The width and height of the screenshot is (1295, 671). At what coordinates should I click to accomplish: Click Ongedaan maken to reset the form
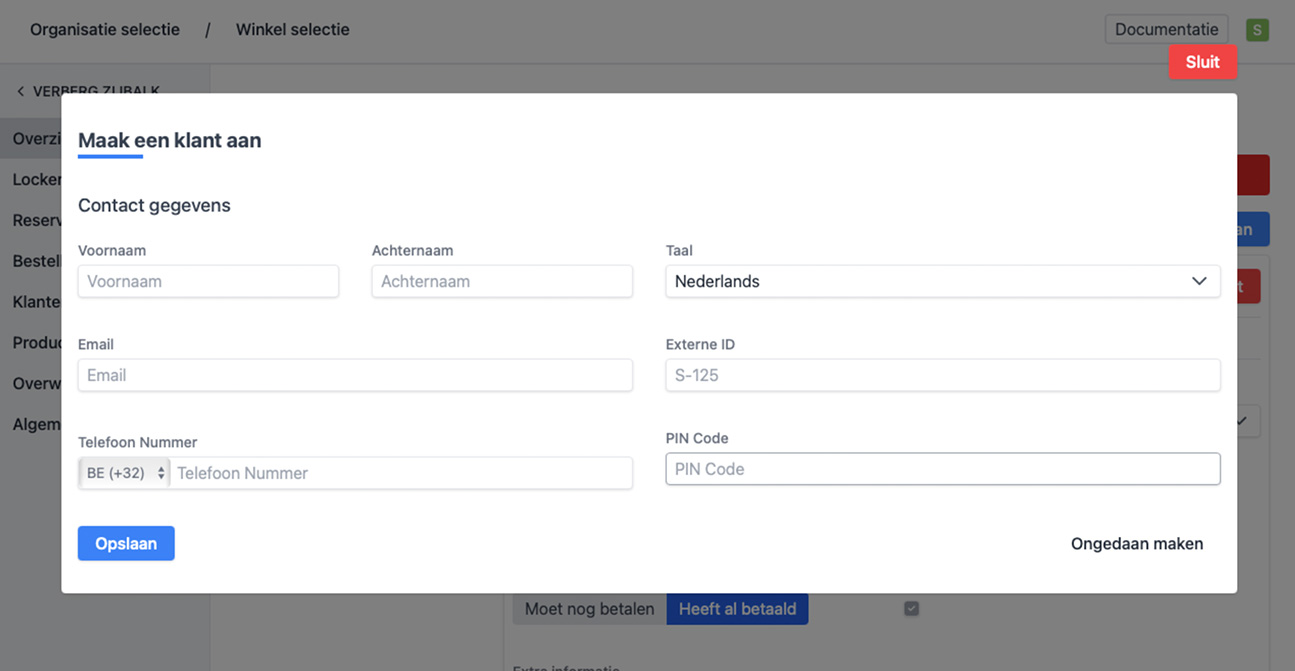pos(1136,544)
